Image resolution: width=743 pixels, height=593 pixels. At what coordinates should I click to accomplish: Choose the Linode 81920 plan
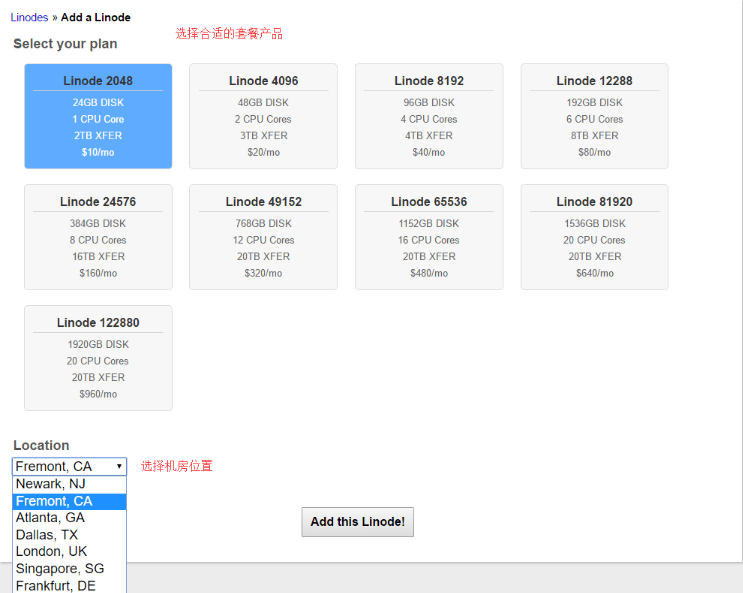pyautogui.click(x=594, y=236)
